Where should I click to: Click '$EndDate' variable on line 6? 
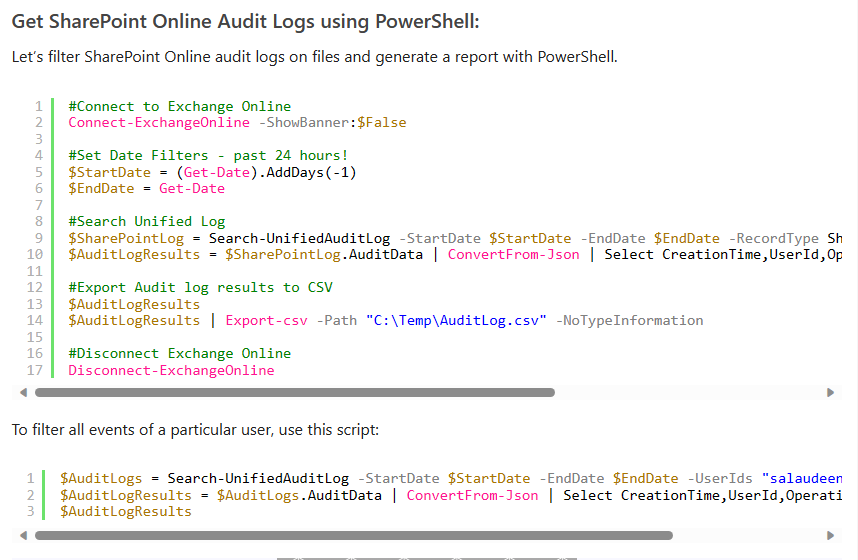click(101, 189)
